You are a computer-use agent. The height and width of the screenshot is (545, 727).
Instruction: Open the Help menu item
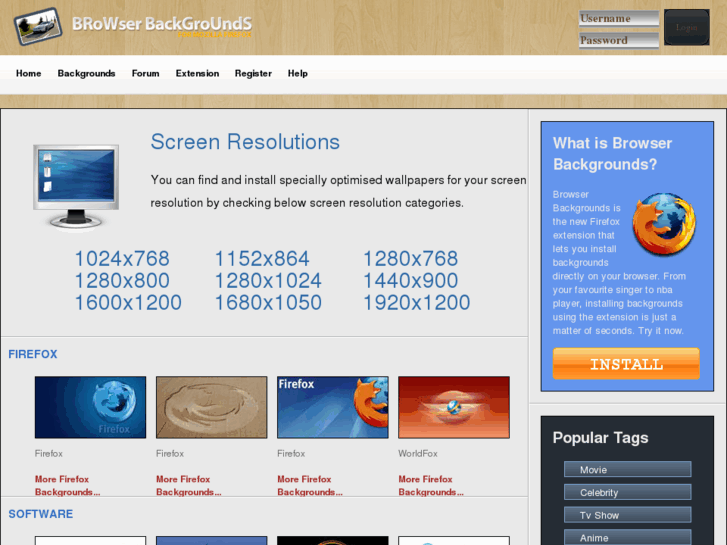[x=297, y=73]
